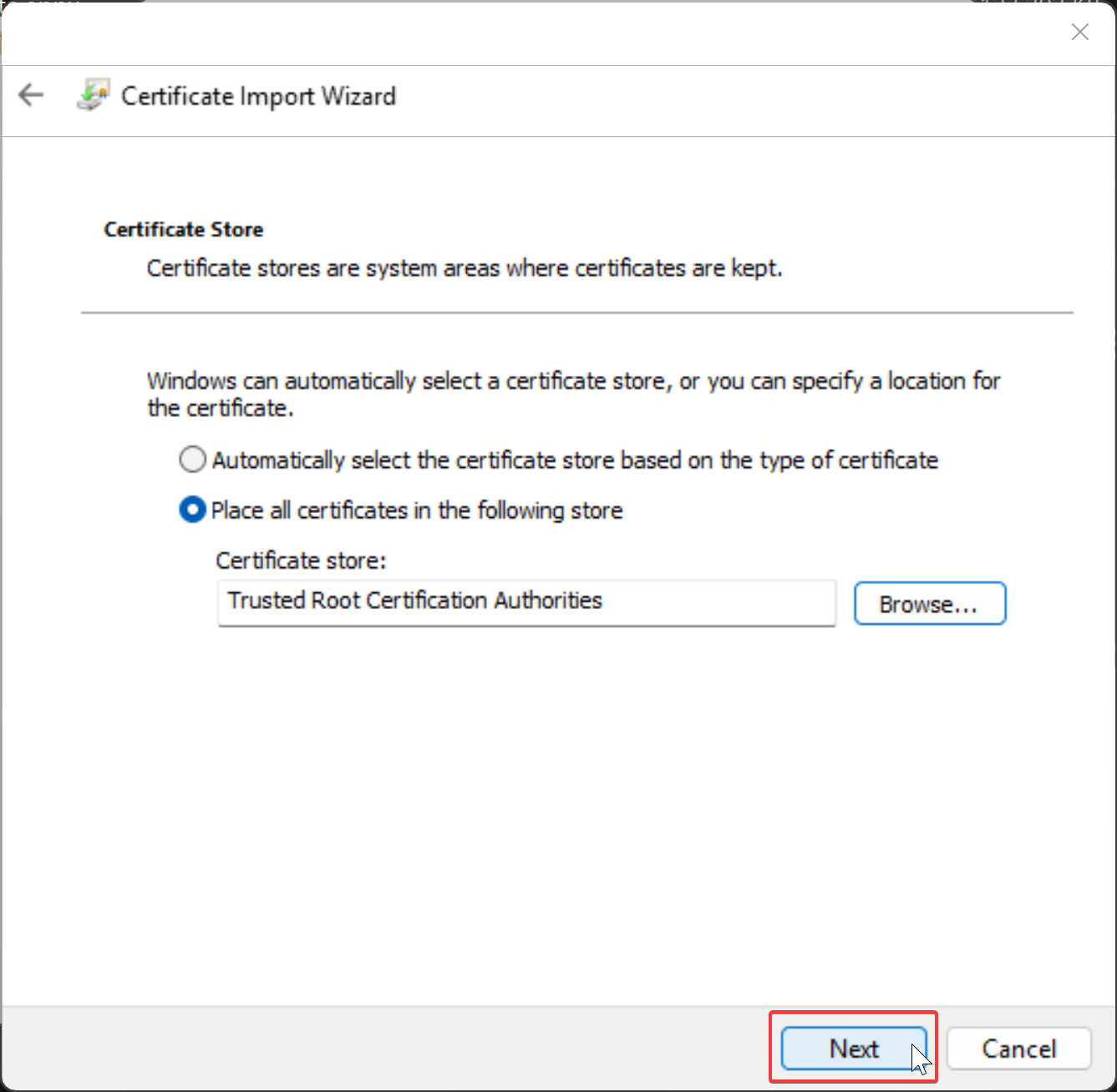Select the Place all certificates radio button
The height and width of the screenshot is (1092, 1117).
(x=192, y=510)
